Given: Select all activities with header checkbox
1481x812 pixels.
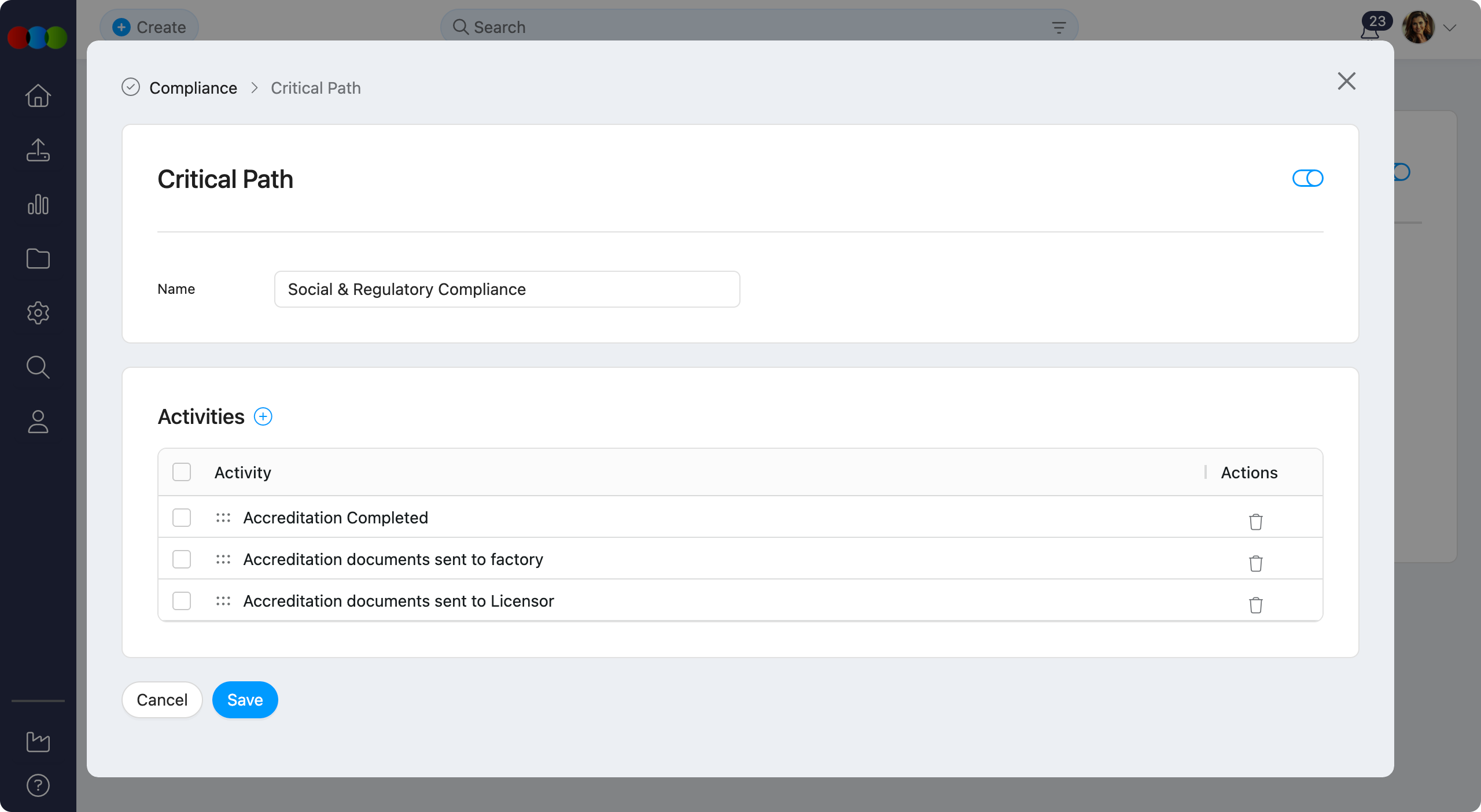Looking at the screenshot, I should point(182,472).
